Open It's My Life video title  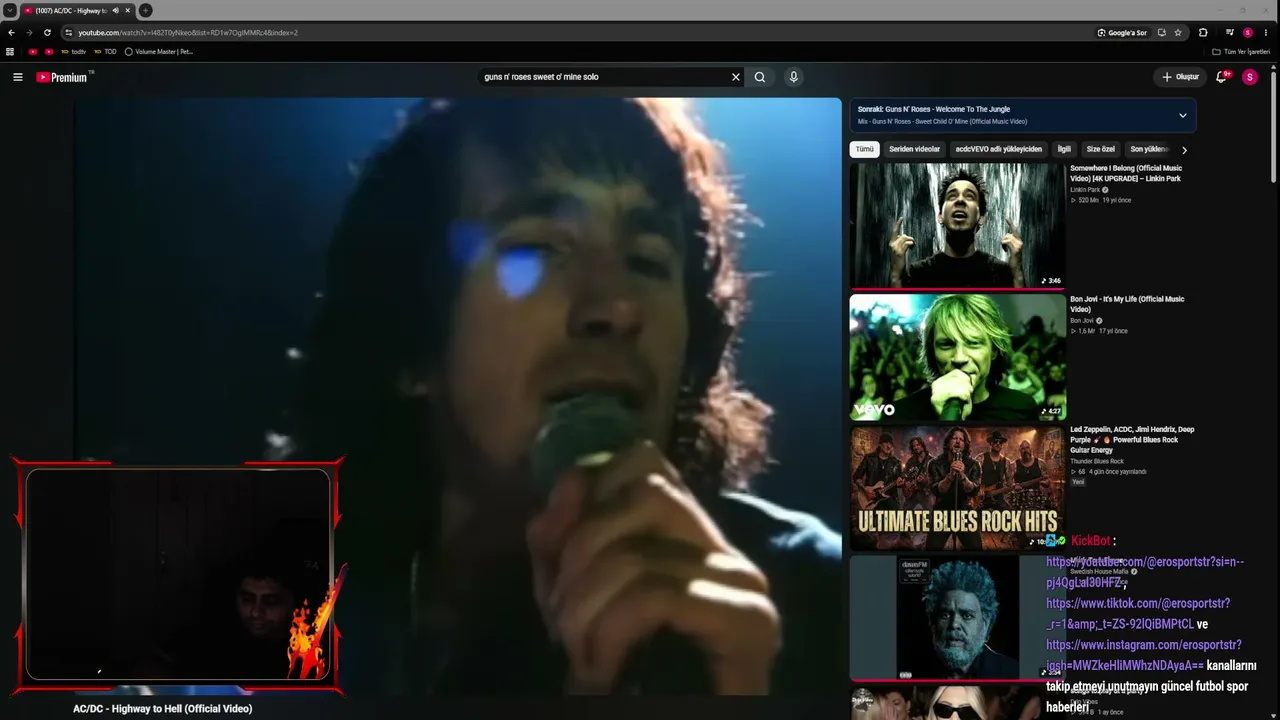coord(1127,304)
